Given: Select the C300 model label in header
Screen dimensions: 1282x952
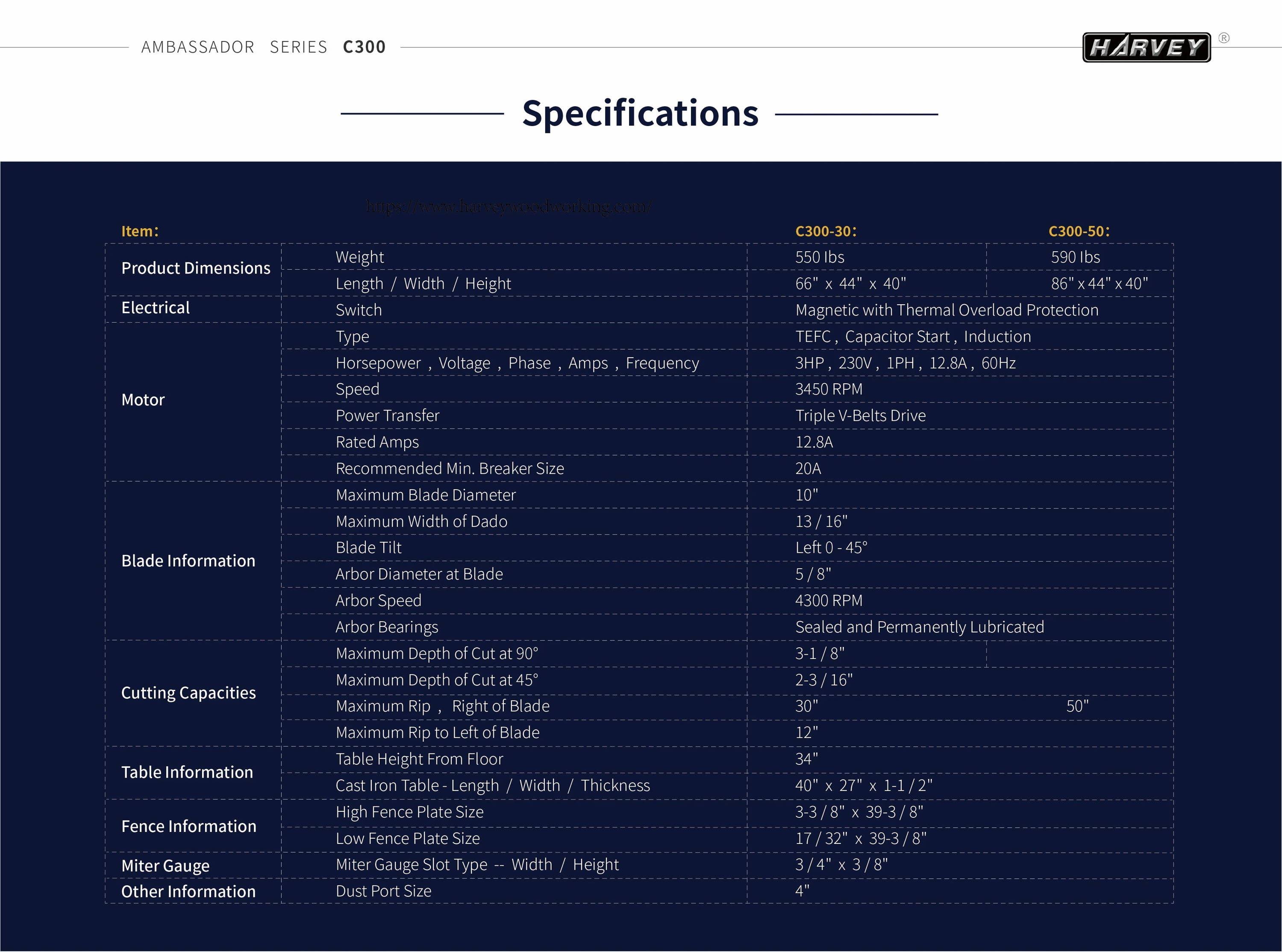Looking at the screenshot, I should (x=364, y=47).
